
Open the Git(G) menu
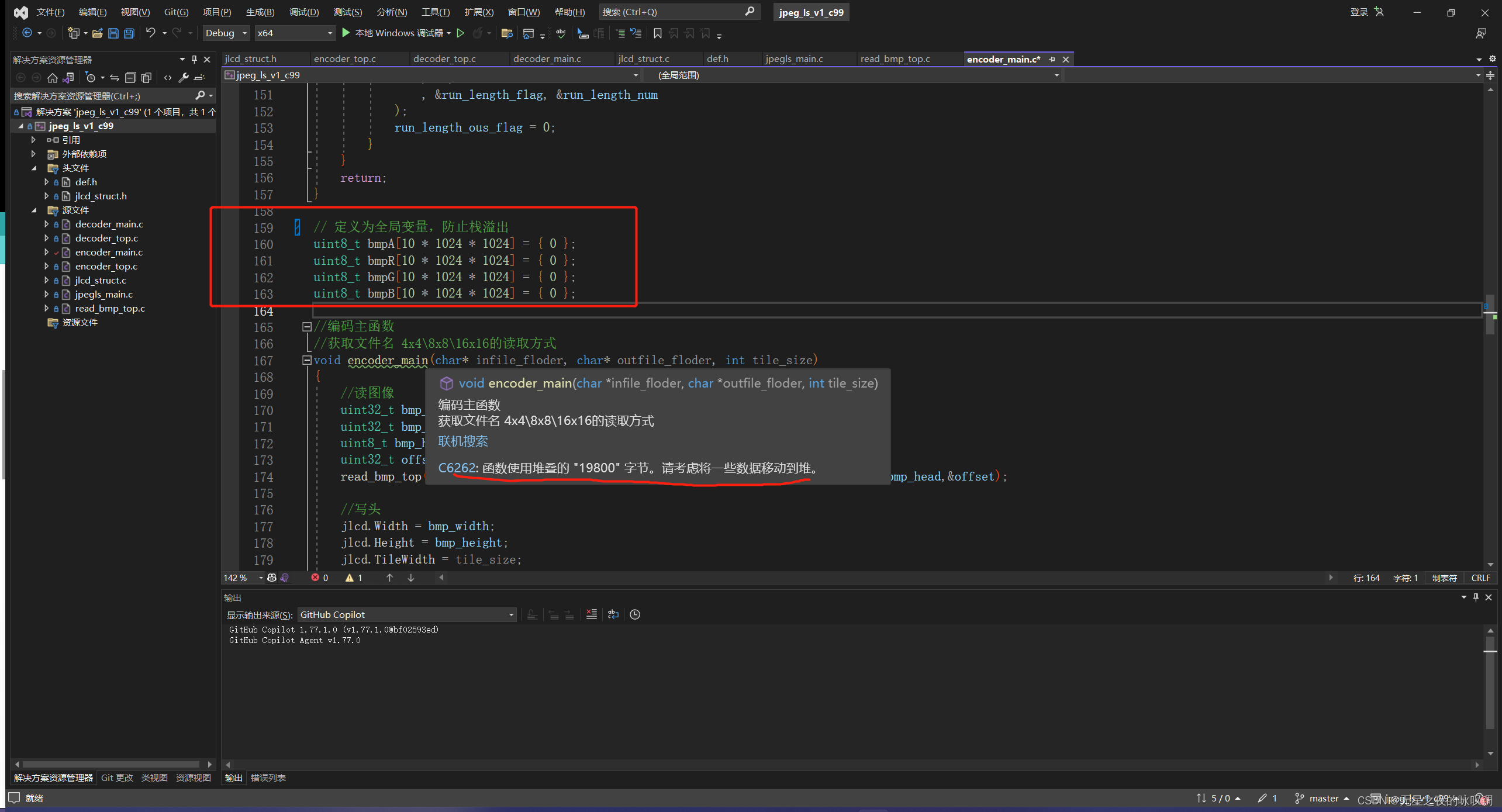pos(176,12)
